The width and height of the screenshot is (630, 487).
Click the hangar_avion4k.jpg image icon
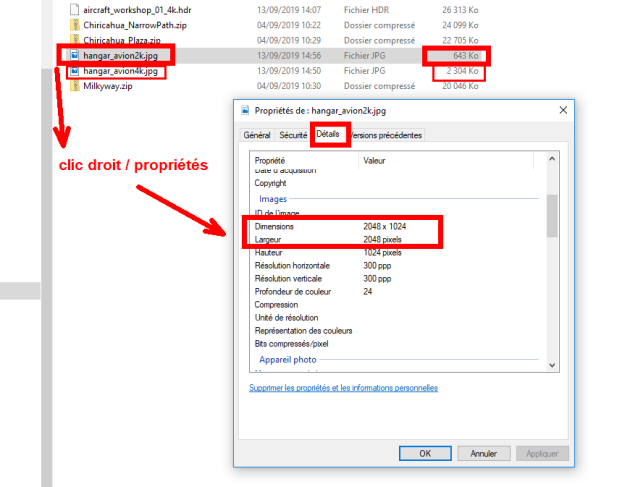pos(75,71)
